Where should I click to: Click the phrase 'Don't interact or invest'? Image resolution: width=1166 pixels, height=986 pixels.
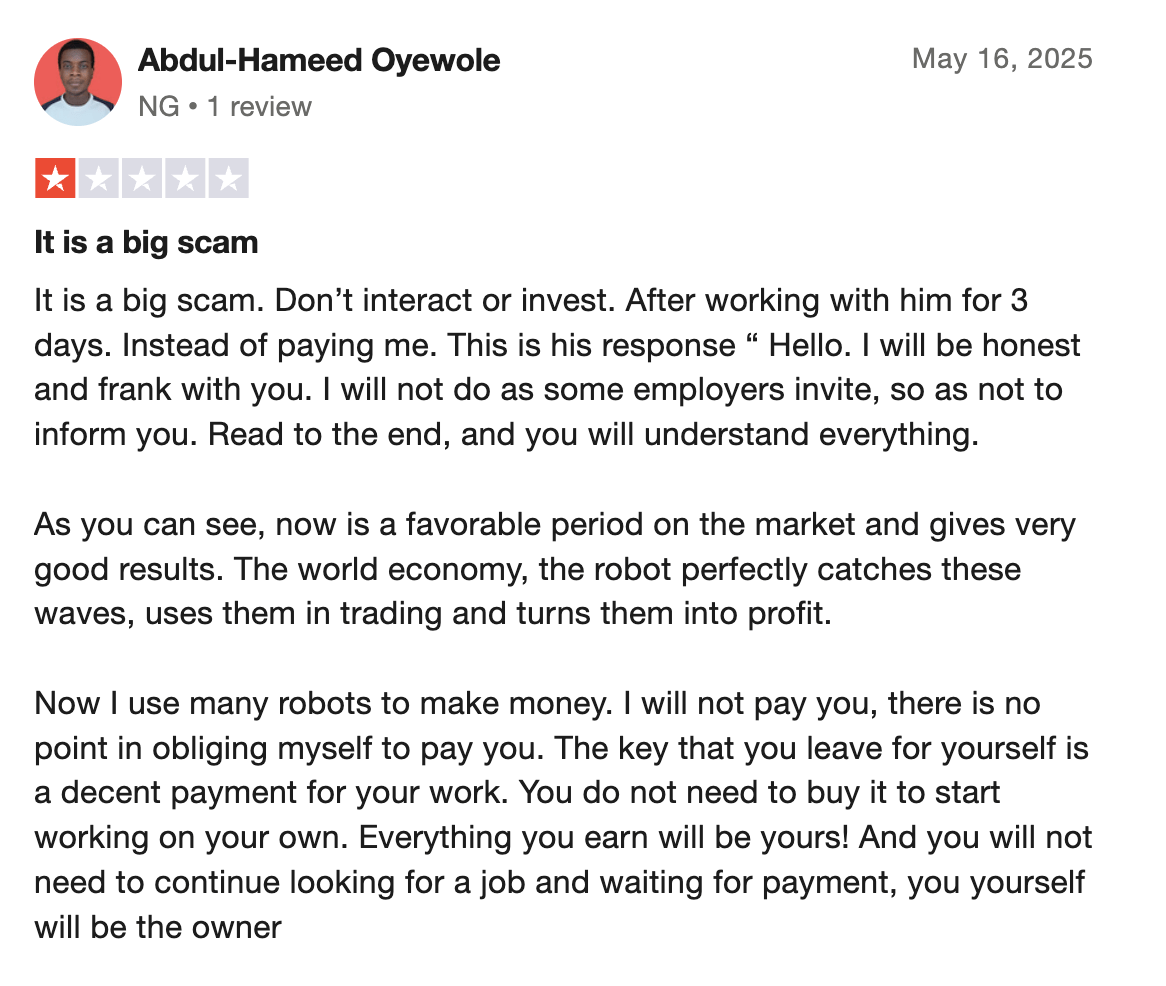(445, 300)
